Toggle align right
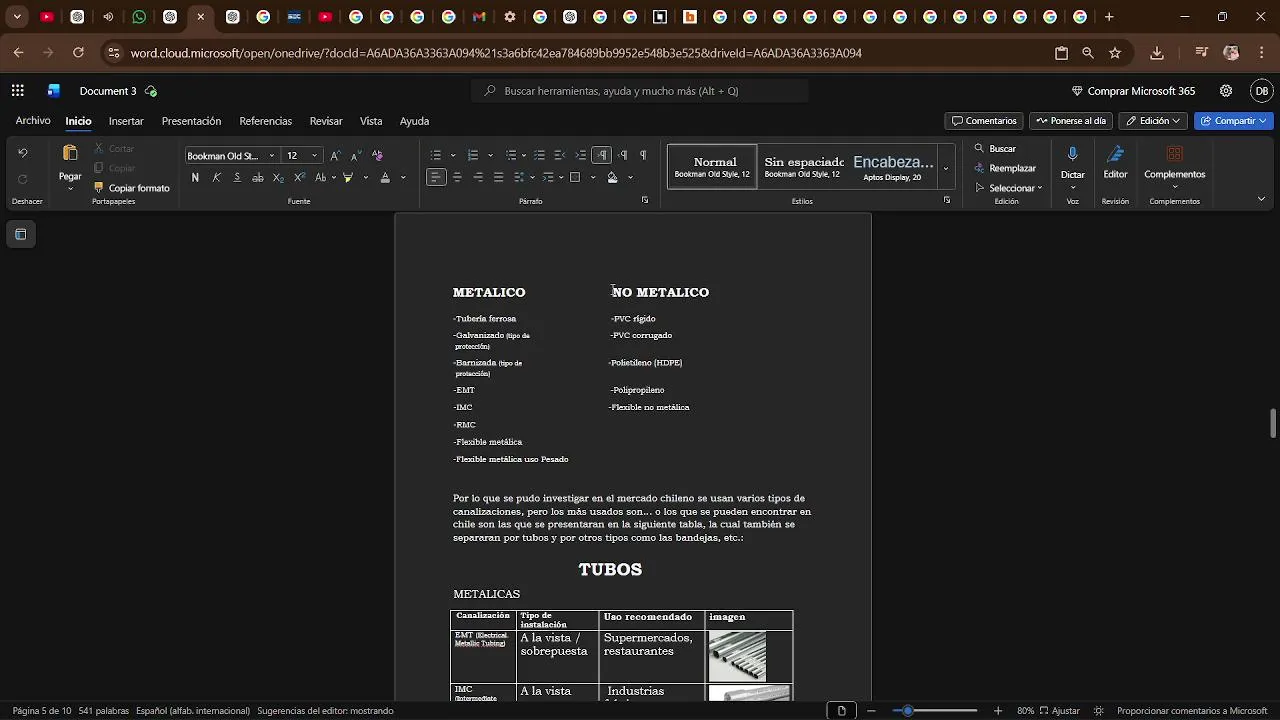The height and width of the screenshot is (720, 1280). [478, 177]
